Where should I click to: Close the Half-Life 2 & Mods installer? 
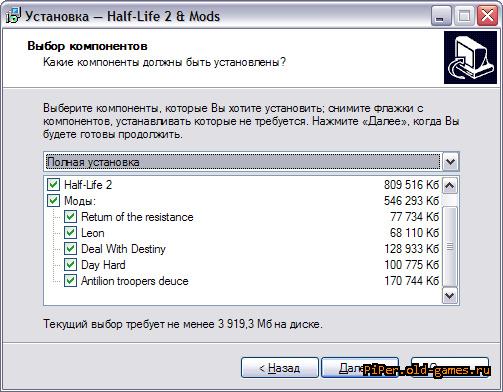[487, 16]
